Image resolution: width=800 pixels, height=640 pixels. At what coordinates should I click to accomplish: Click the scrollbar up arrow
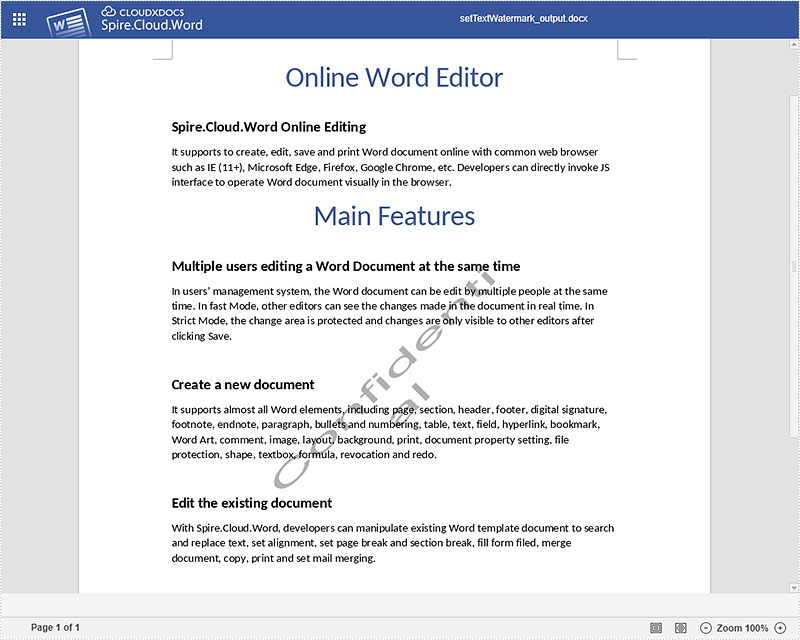(x=794, y=45)
